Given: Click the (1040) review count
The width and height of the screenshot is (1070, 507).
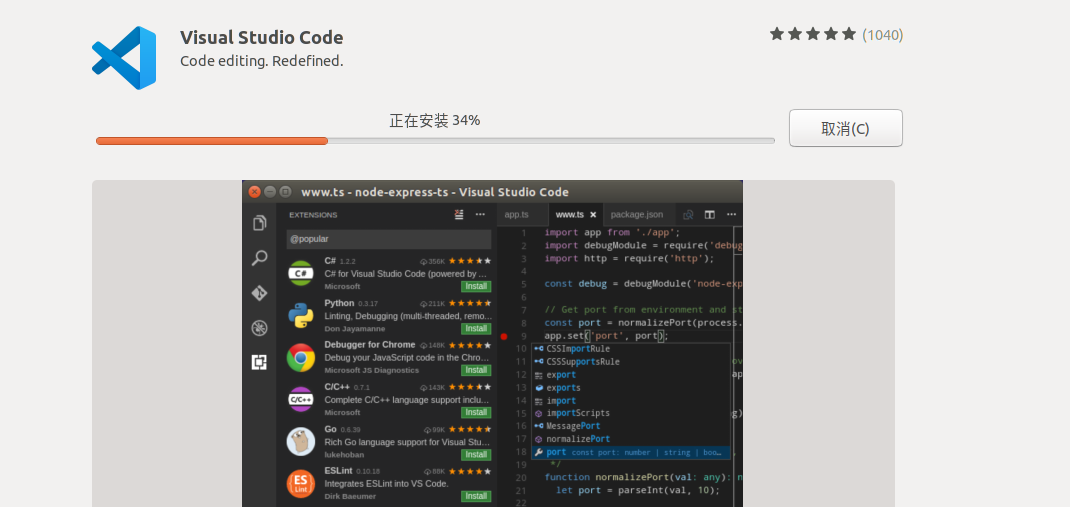Looking at the screenshot, I should 882,35.
